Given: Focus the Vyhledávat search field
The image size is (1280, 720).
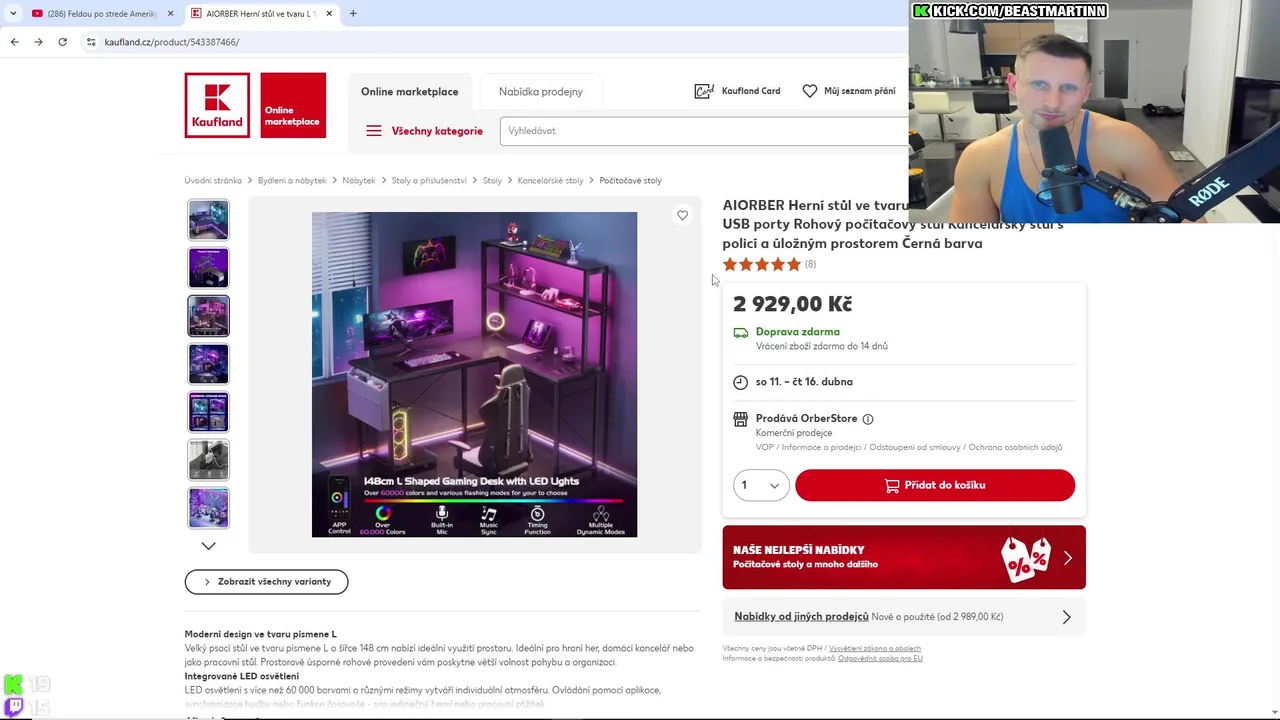Looking at the screenshot, I should [704, 131].
